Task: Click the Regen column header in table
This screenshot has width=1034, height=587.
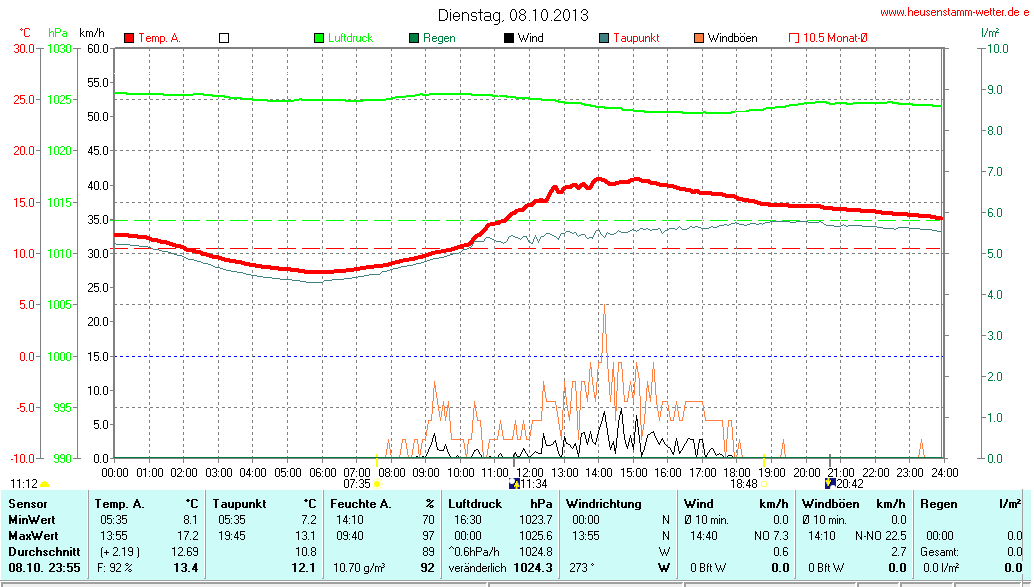Action: 938,503
